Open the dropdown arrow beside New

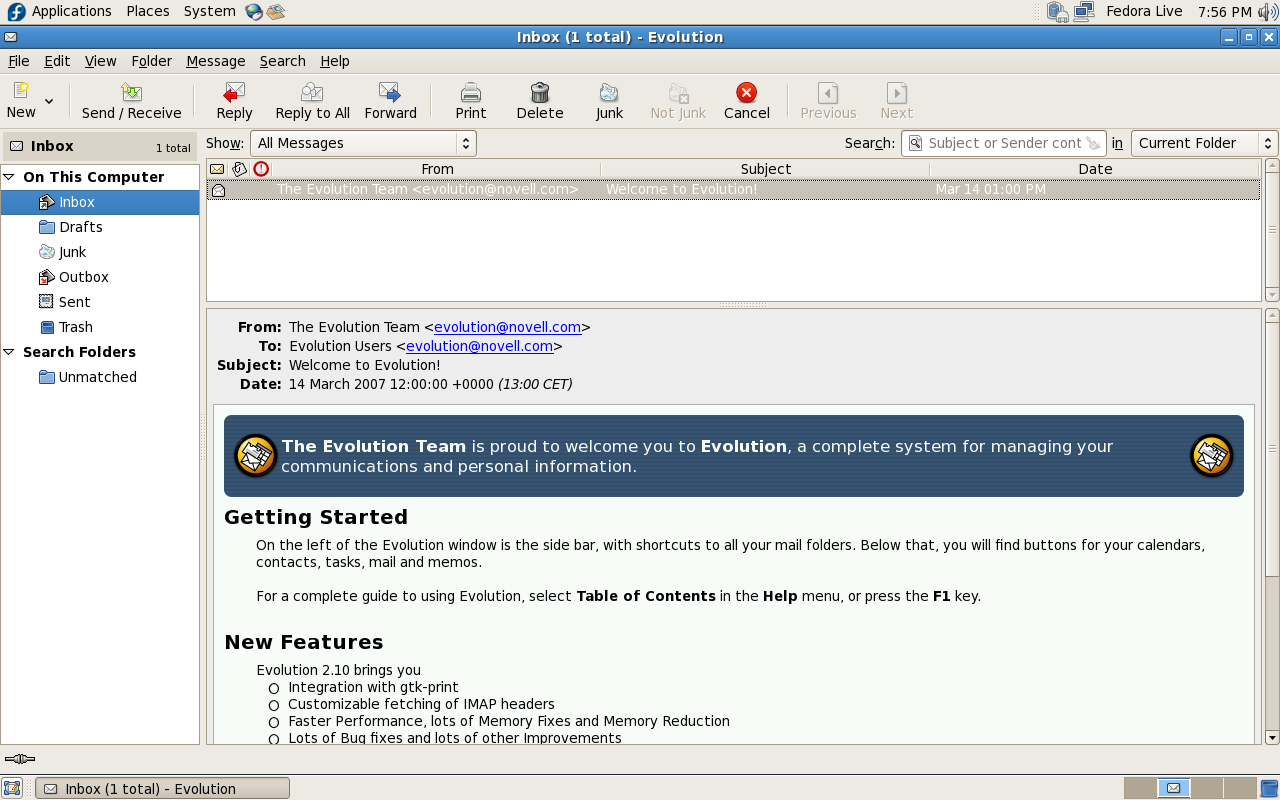click(x=49, y=102)
